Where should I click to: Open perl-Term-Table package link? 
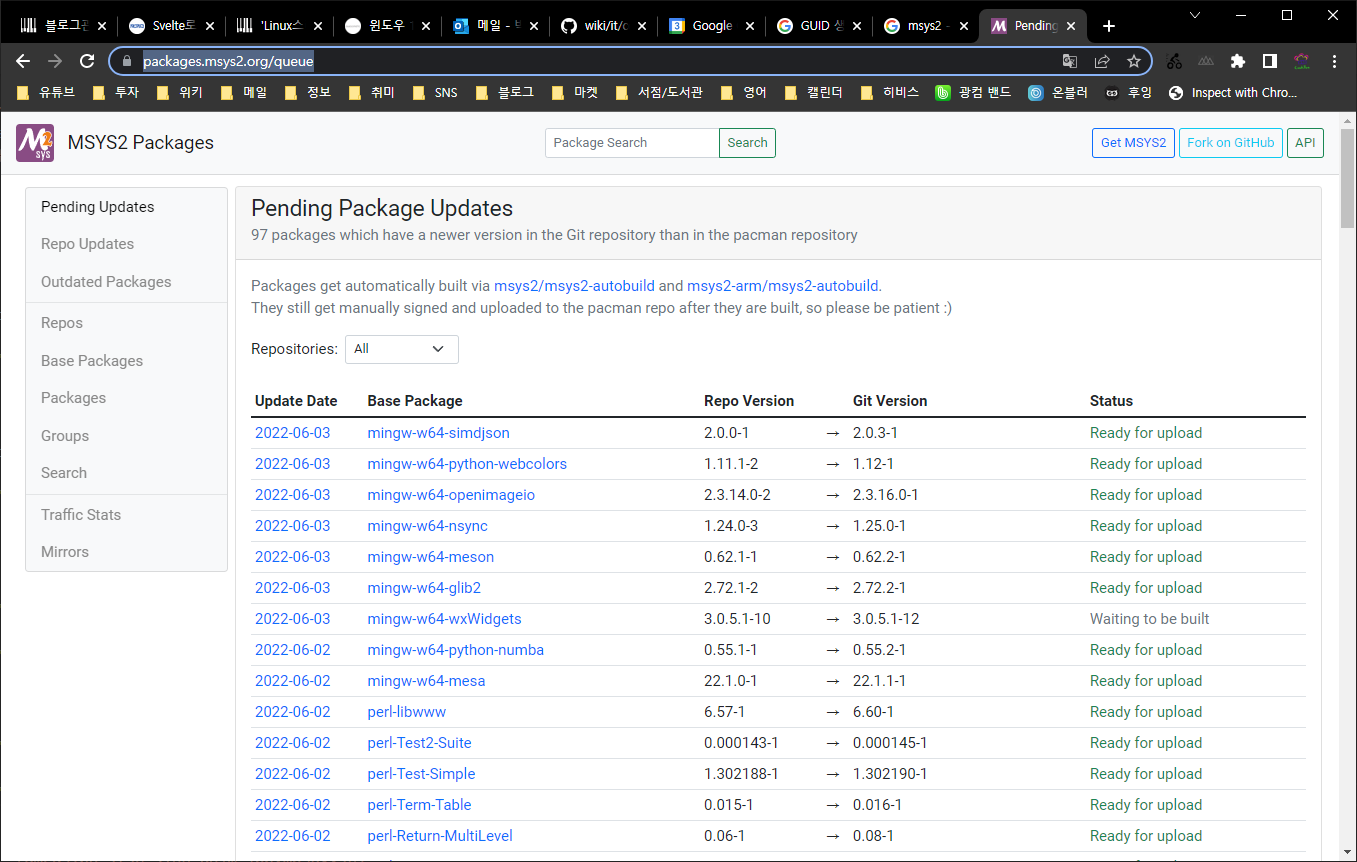click(419, 805)
